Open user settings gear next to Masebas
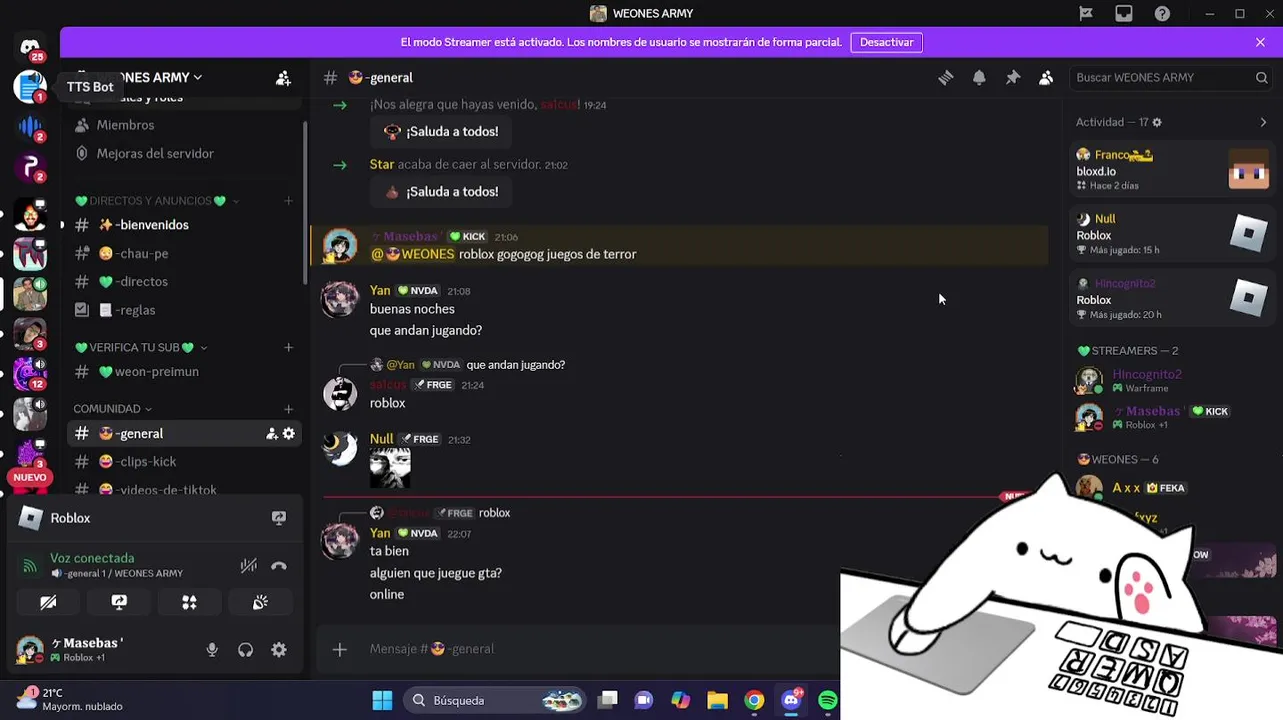This screenshot has width=1283, height=720. pyautogui.click(x=279, y=650)
